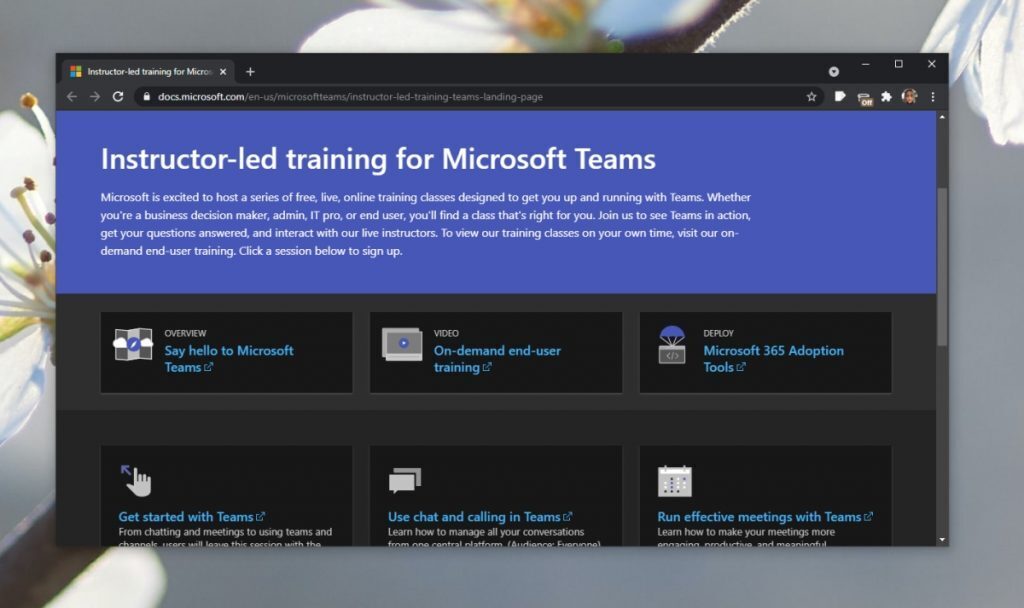Reload the current page
Screen dimensions: 1024x608
(119, 97)
